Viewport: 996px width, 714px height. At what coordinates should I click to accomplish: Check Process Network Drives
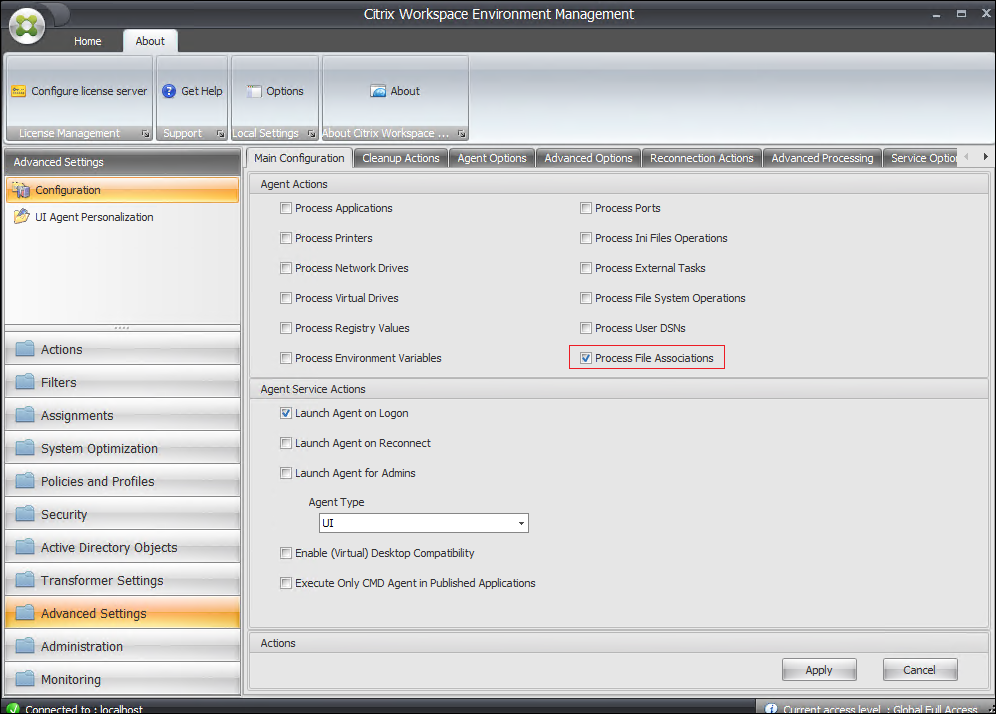[286, 268]
